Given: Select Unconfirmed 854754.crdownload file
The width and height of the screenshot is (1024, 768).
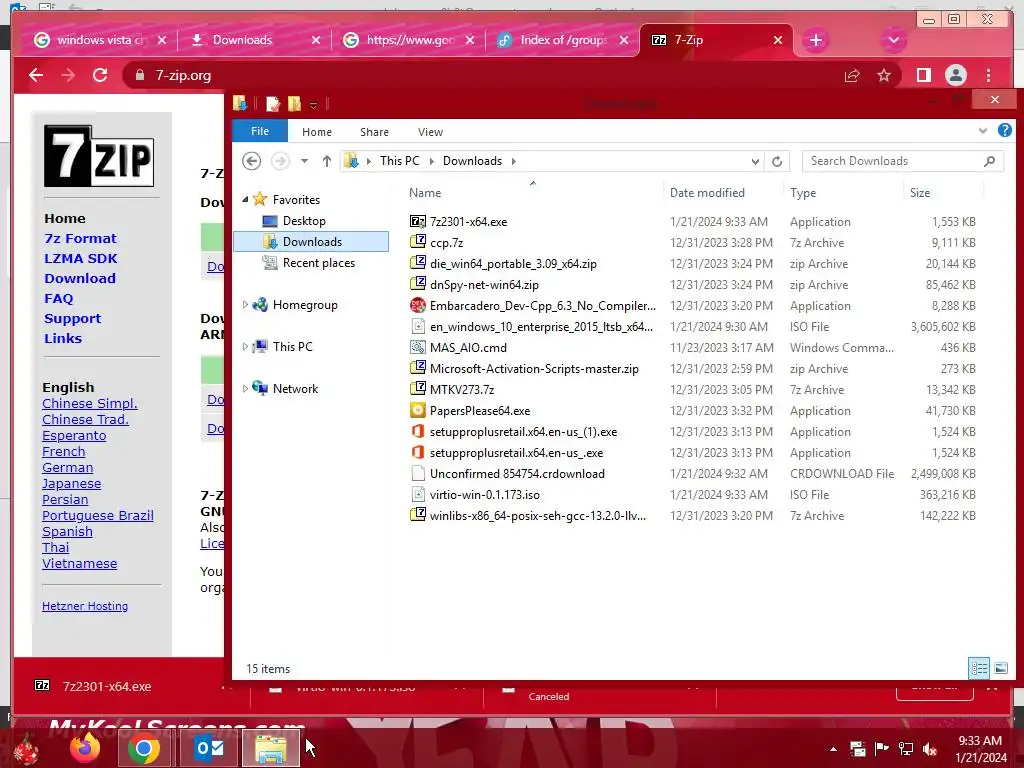Looking at the screenshot, I should point(517,473).
